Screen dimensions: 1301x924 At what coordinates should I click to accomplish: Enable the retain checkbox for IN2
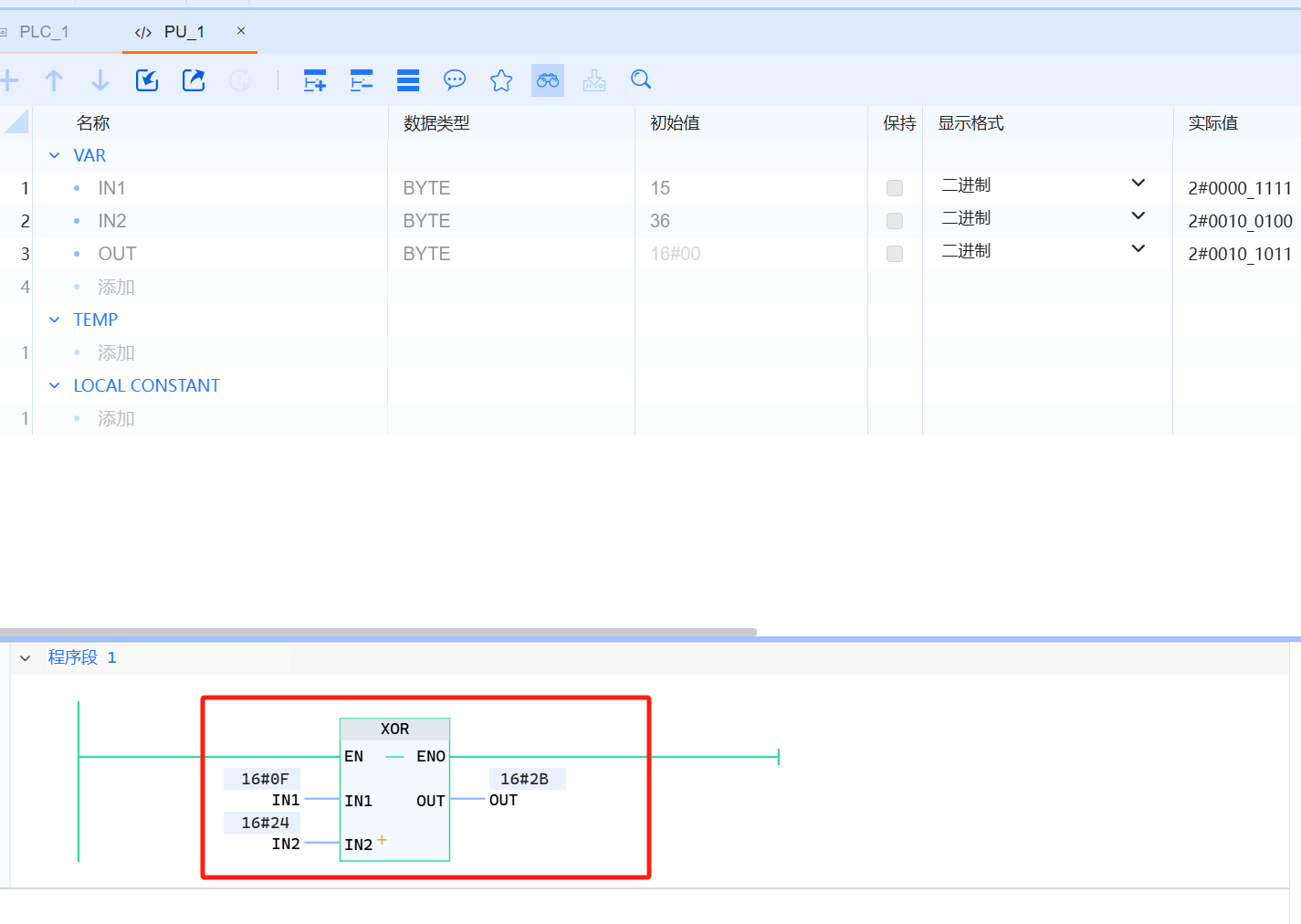(x=895, y=221)
